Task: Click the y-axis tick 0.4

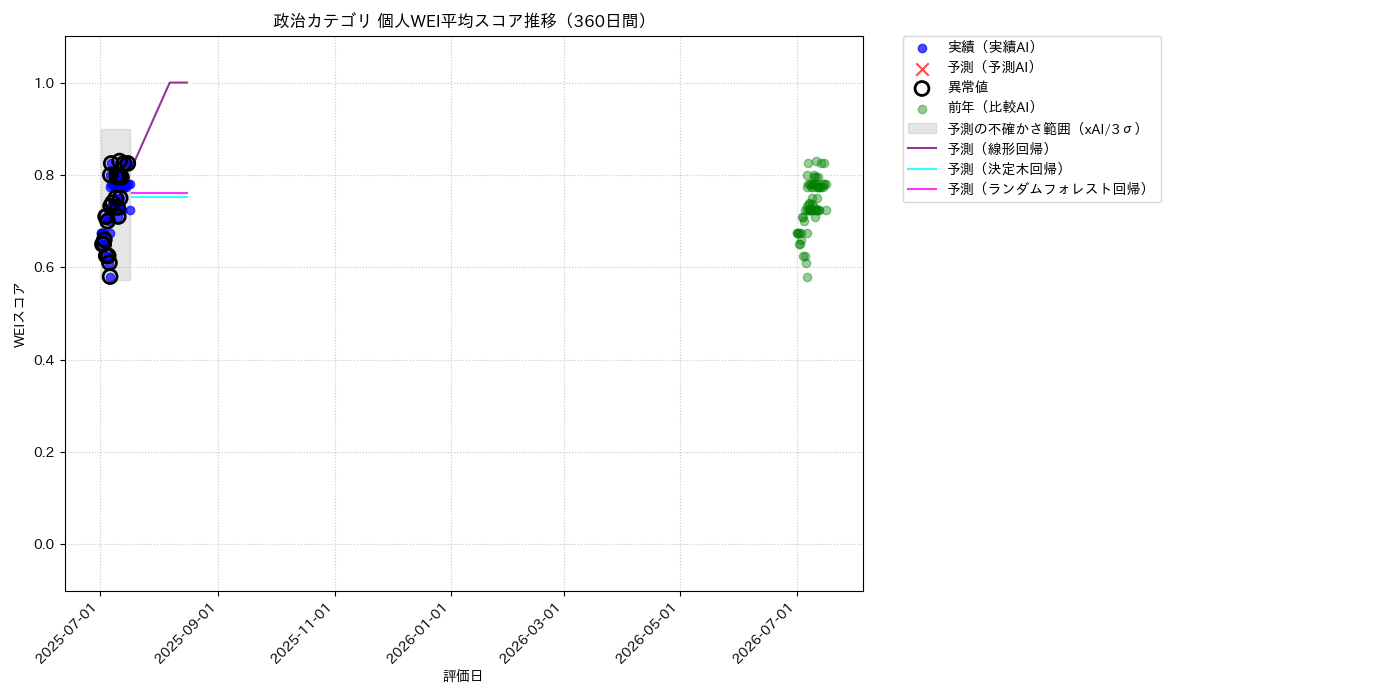Action: [x=44, y=360]
